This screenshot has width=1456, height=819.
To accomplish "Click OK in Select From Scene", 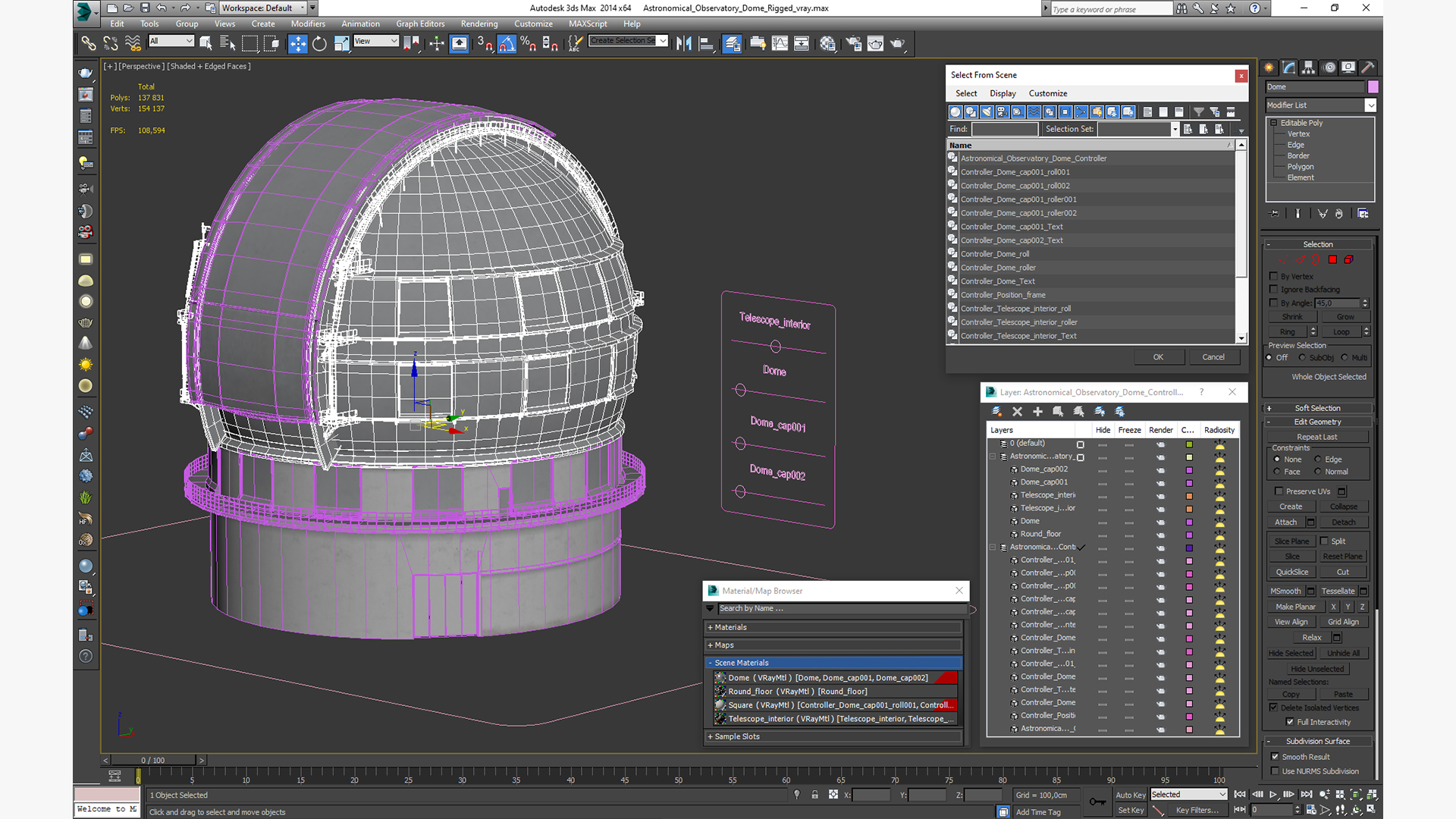I will coord(1158,357).
